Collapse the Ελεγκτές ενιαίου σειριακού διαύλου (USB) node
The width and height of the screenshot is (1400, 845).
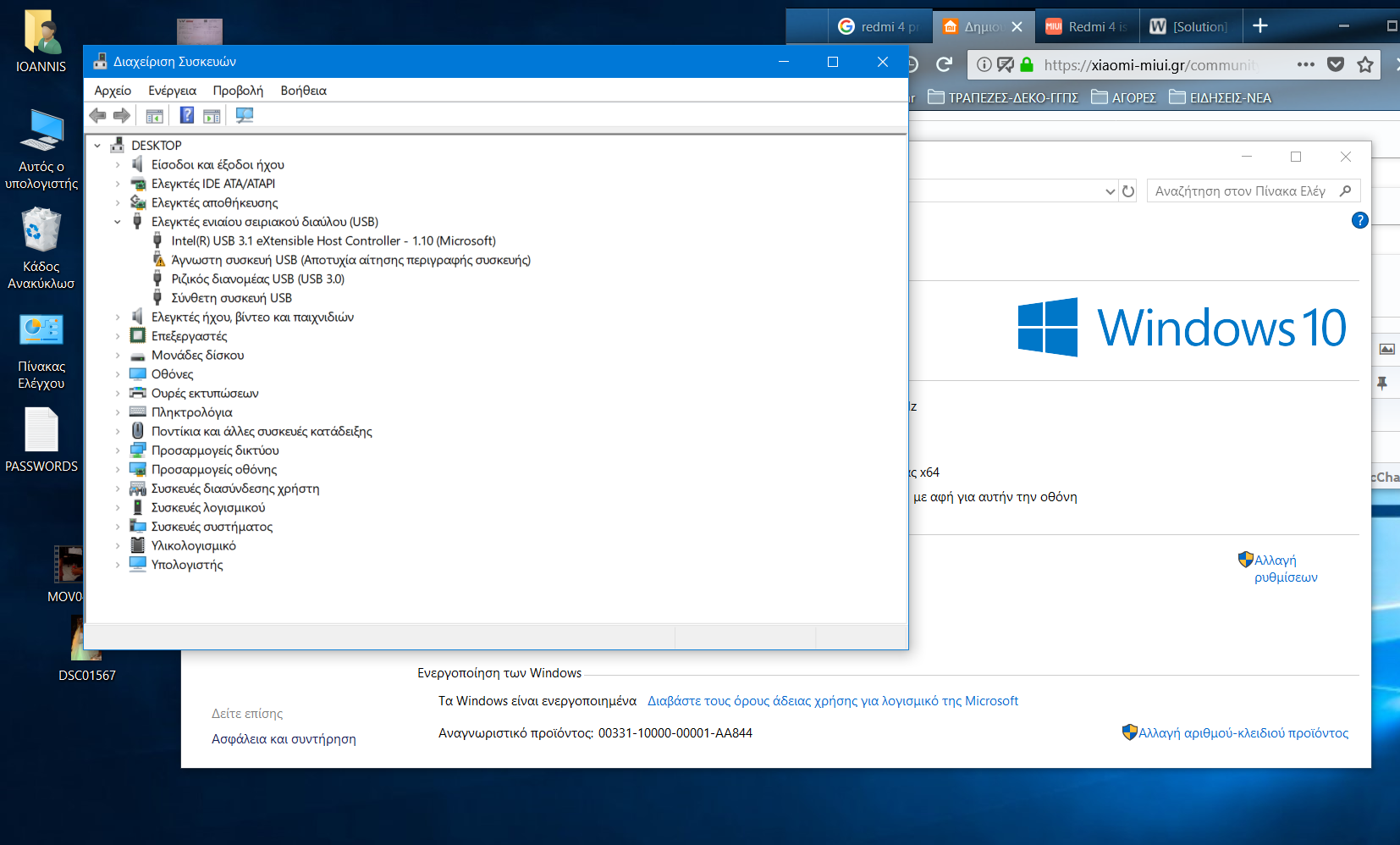point(118,222)
